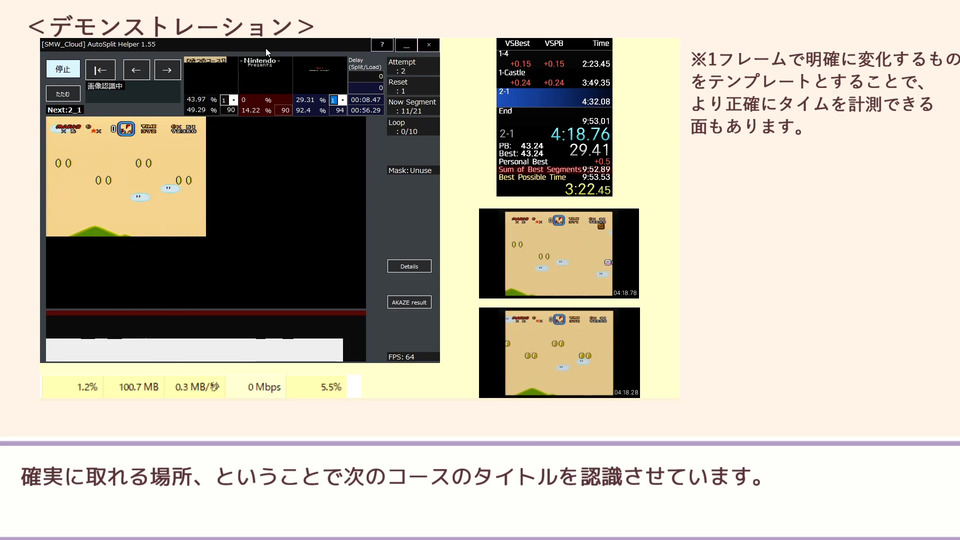Click the 0 Mbps network cell

pos(255,387)
